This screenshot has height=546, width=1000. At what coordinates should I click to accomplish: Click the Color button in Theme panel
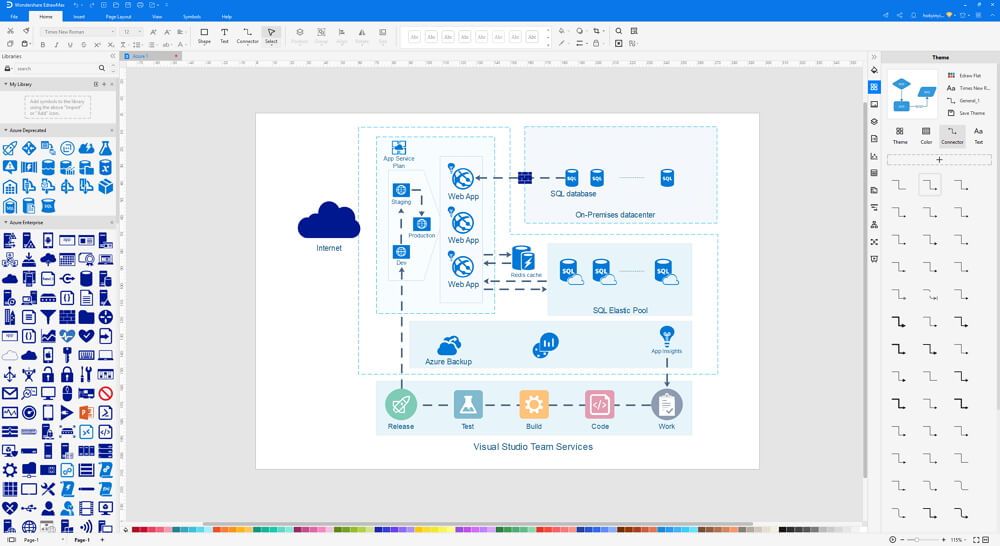(926, 135)
